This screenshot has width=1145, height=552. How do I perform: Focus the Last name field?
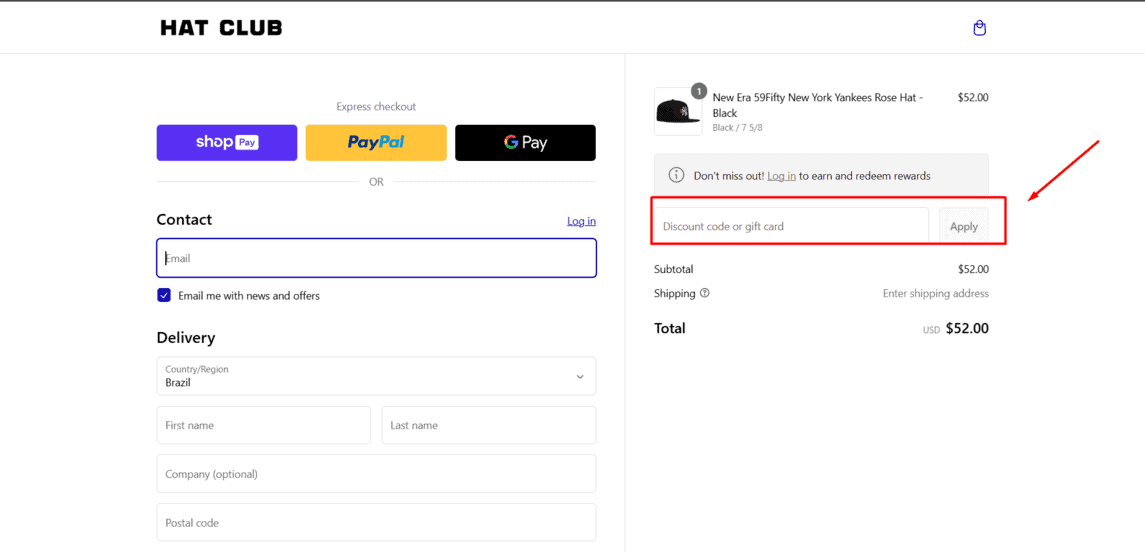pyautogui.click(x=489, y=425)
